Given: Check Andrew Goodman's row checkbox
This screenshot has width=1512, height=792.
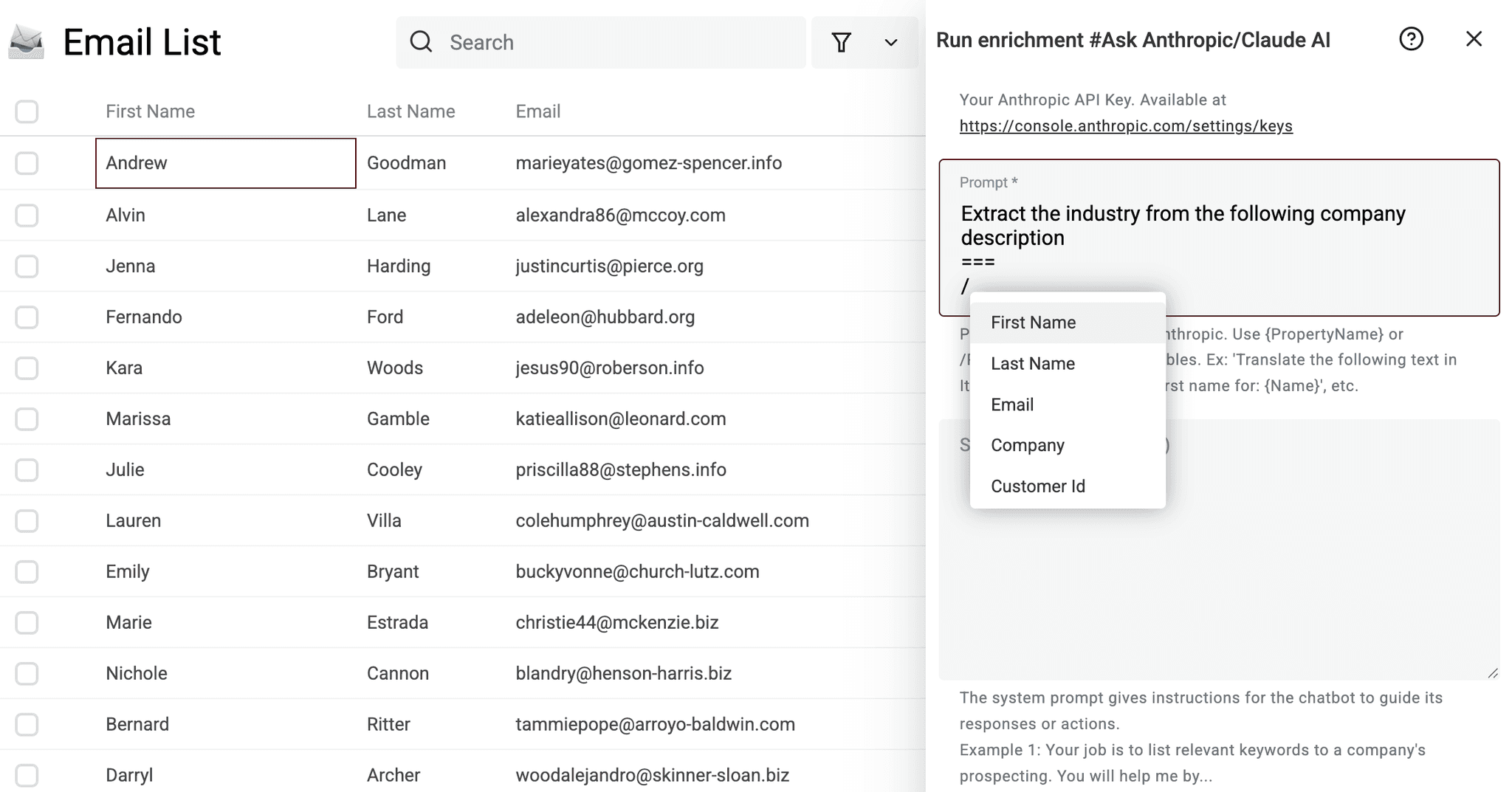Looking at the screenshot, I should (27, 162).
